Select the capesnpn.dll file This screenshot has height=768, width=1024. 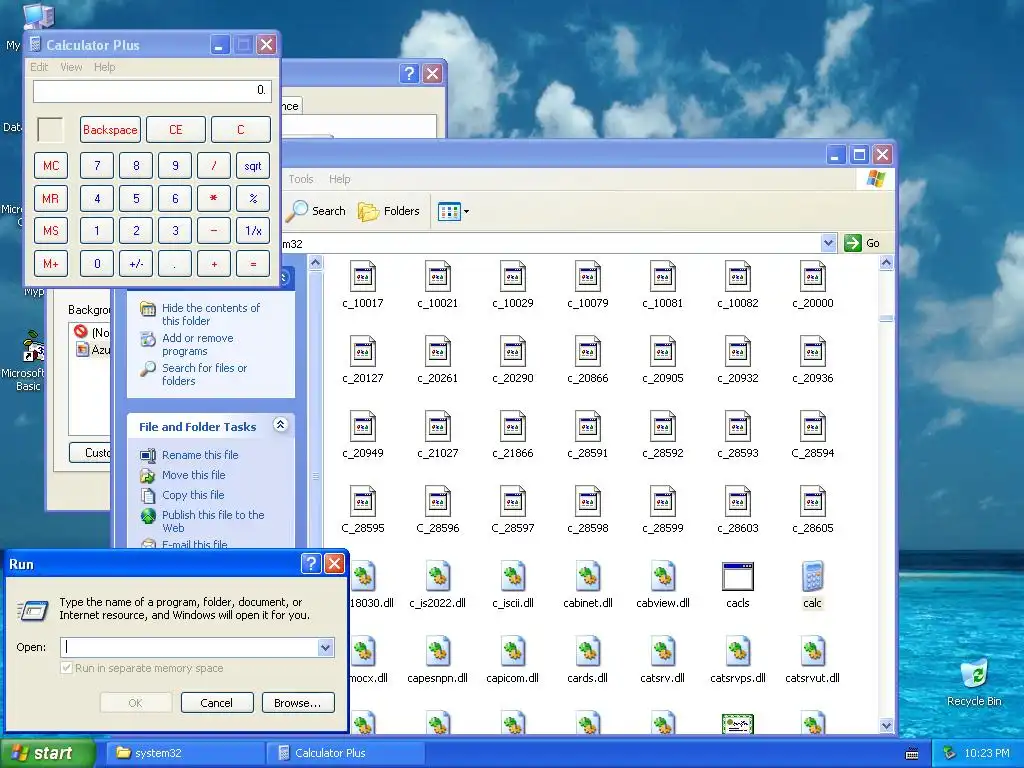pyautogui.click(x=438, y=660)
